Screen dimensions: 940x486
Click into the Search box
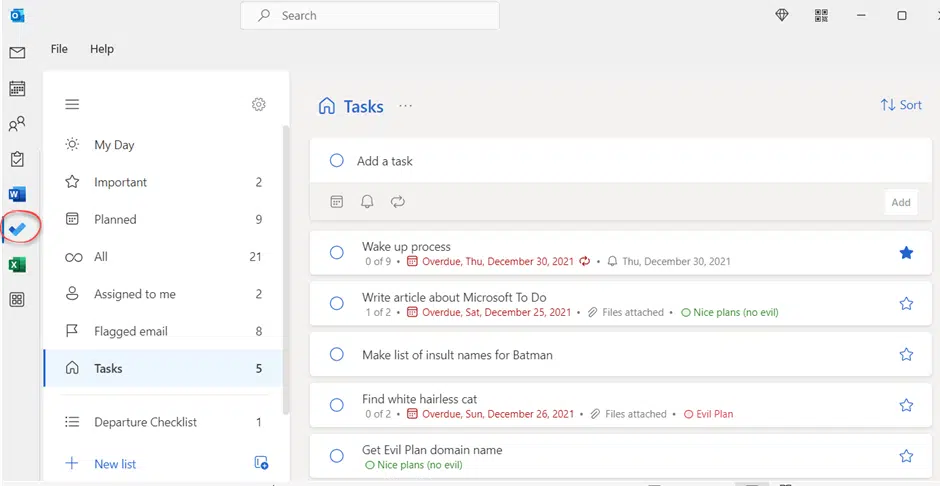[370, 16]
